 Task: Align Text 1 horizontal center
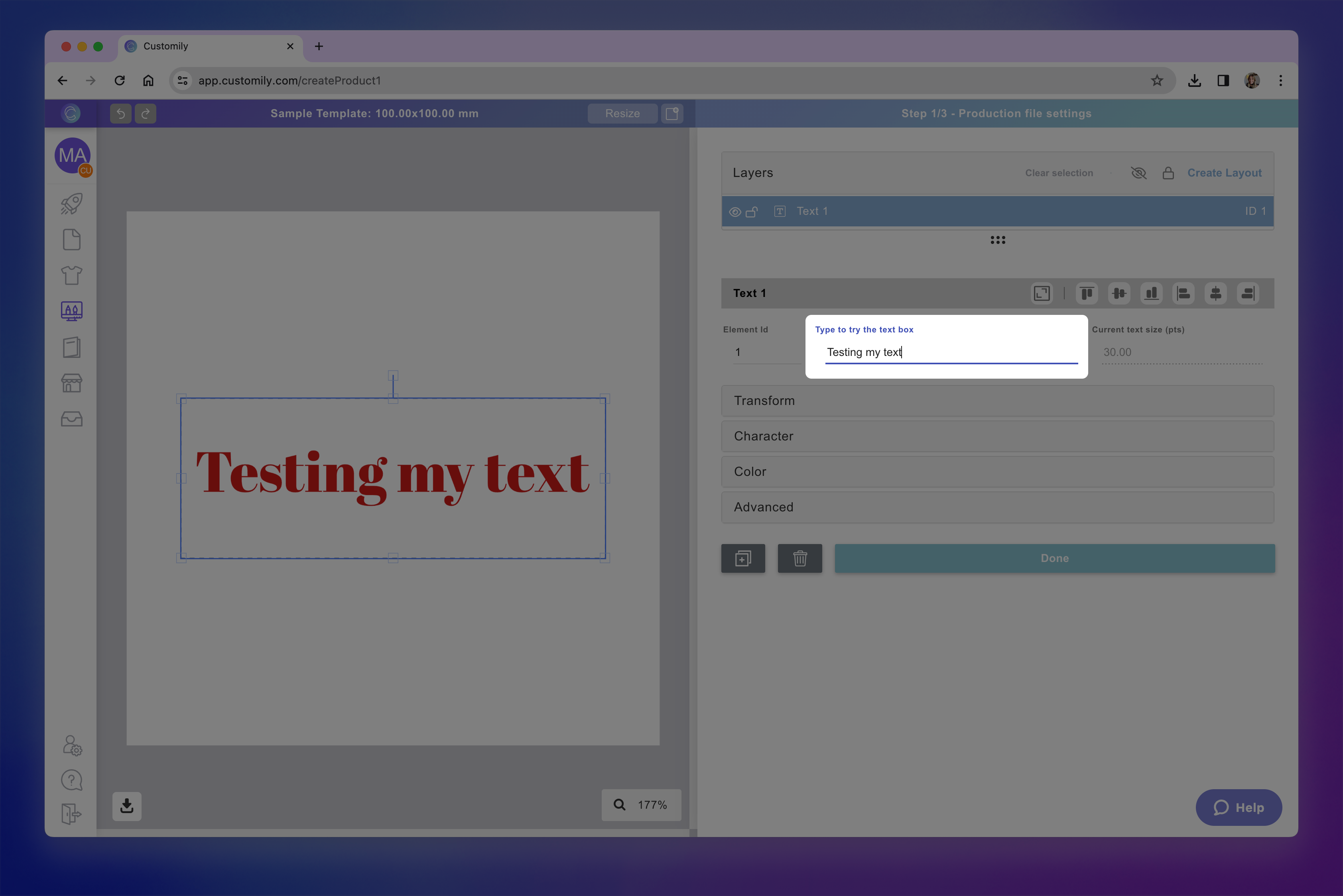1215,293
